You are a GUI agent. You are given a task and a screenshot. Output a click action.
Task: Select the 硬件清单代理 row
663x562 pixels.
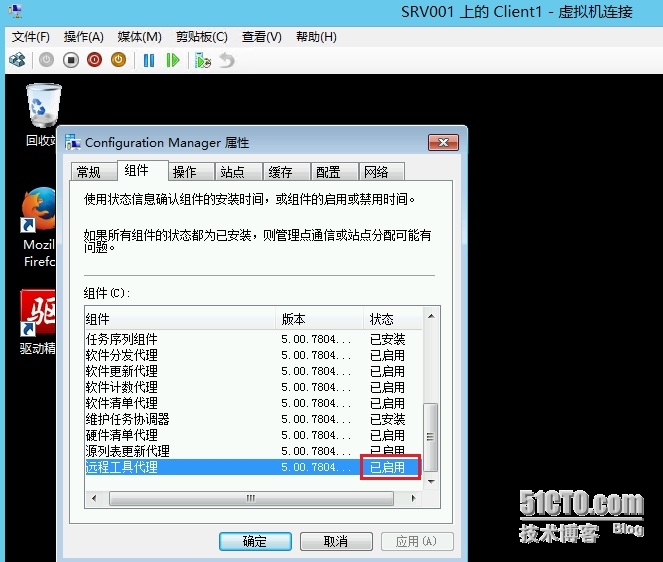pos(254,436)
